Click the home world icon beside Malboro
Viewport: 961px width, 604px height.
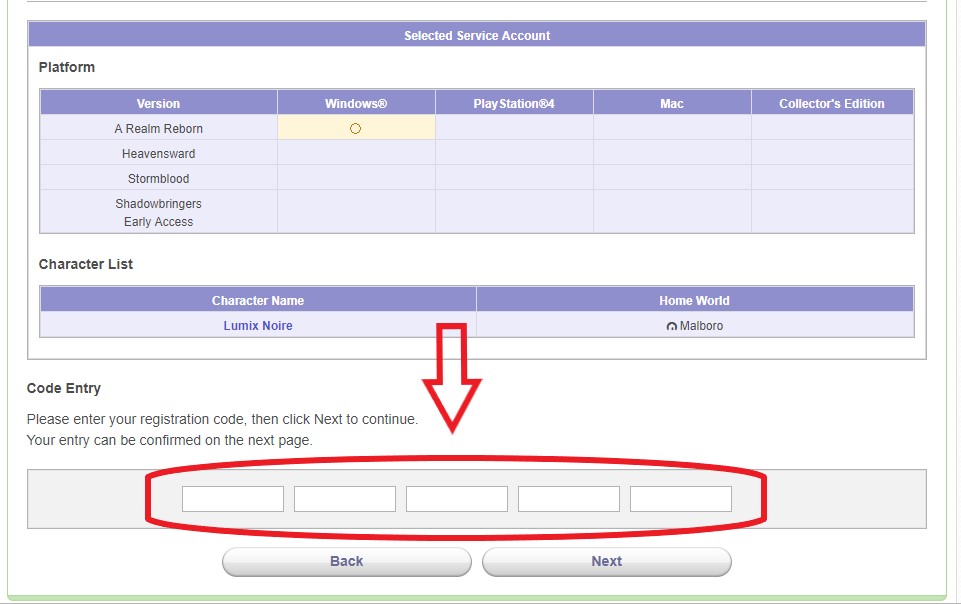pos(671,327)
